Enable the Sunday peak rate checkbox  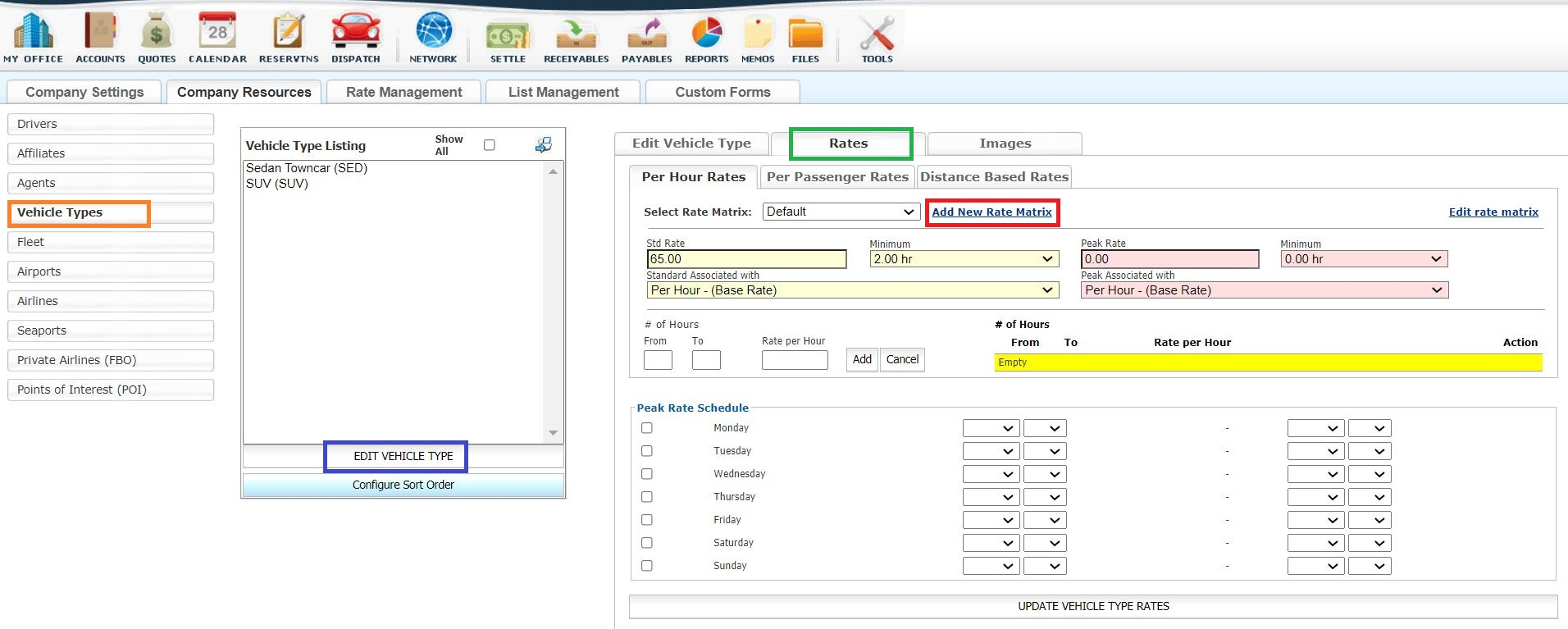pos(647,566)
